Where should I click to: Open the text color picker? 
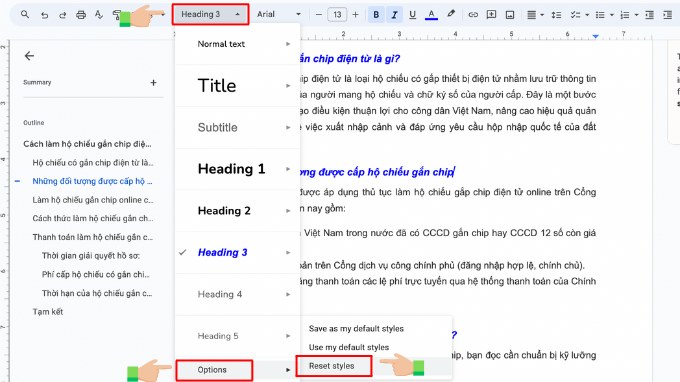[431, 15]
